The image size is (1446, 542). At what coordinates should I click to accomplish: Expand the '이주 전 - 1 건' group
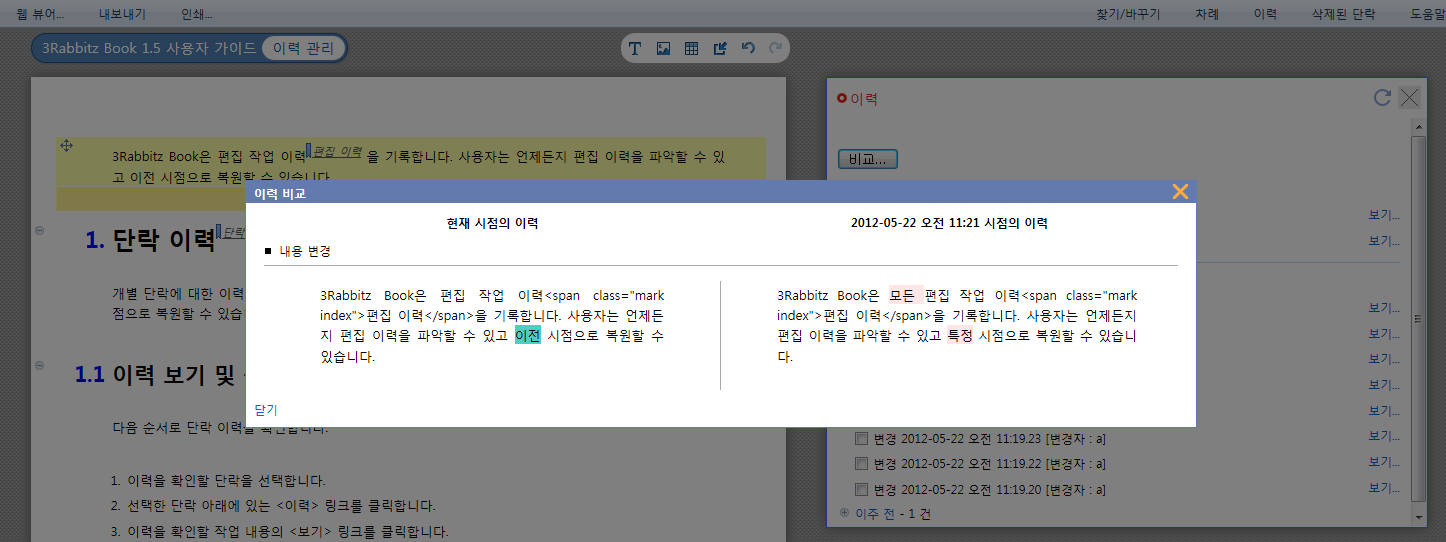(844, 514)
